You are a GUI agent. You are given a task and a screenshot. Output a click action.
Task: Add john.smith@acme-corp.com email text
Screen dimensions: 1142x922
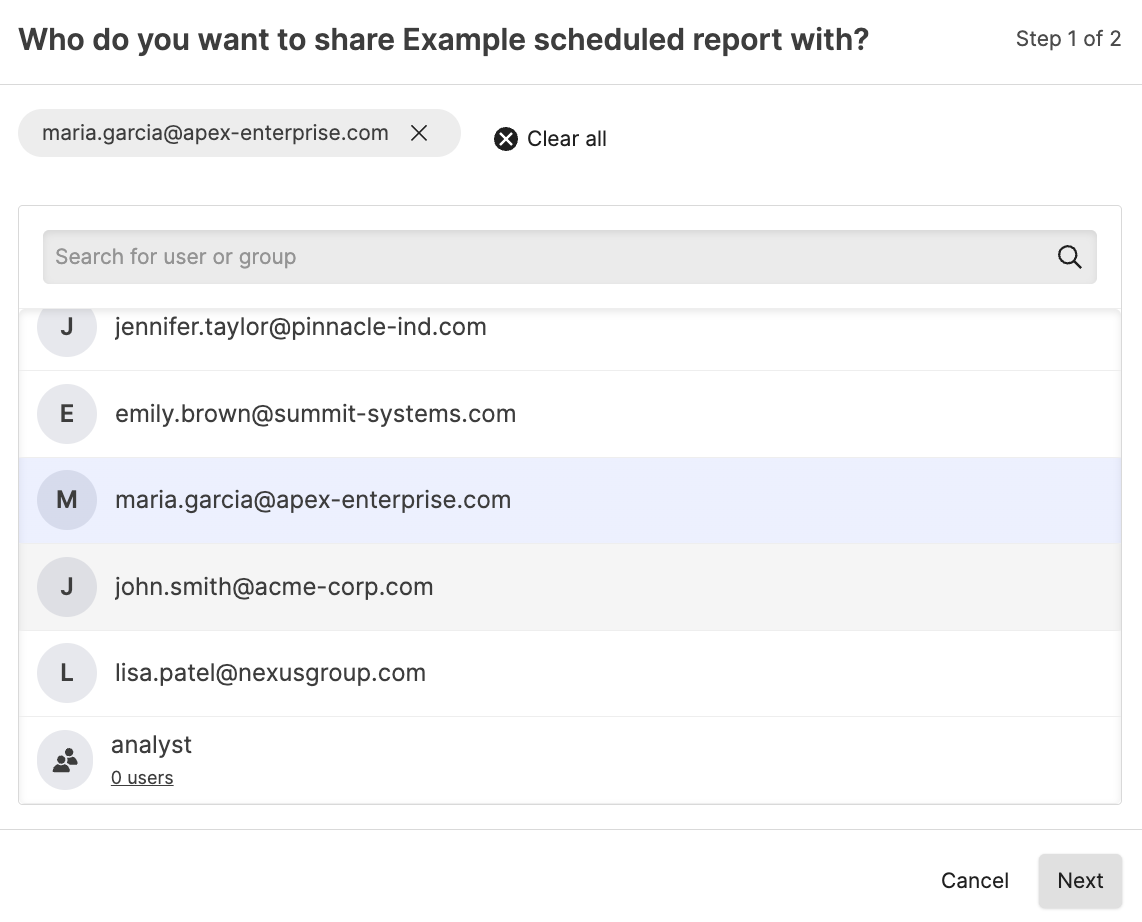(274, 587)
